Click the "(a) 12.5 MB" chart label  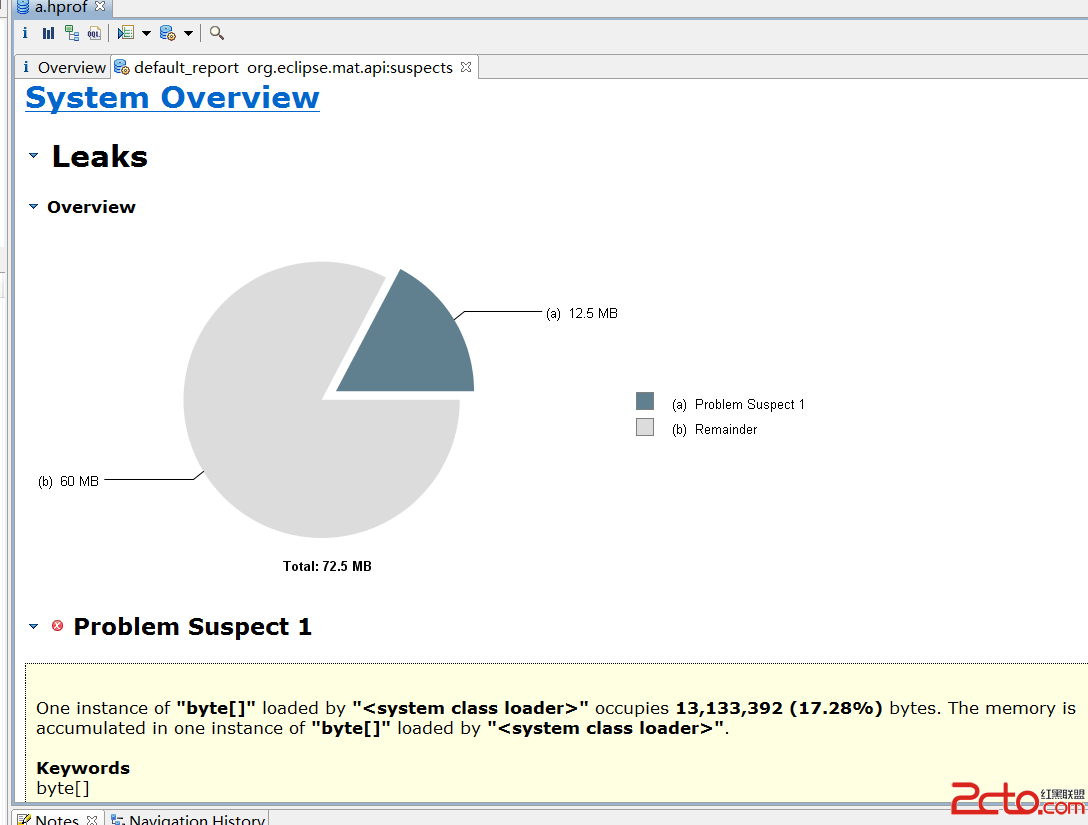[x=581, y=314]
